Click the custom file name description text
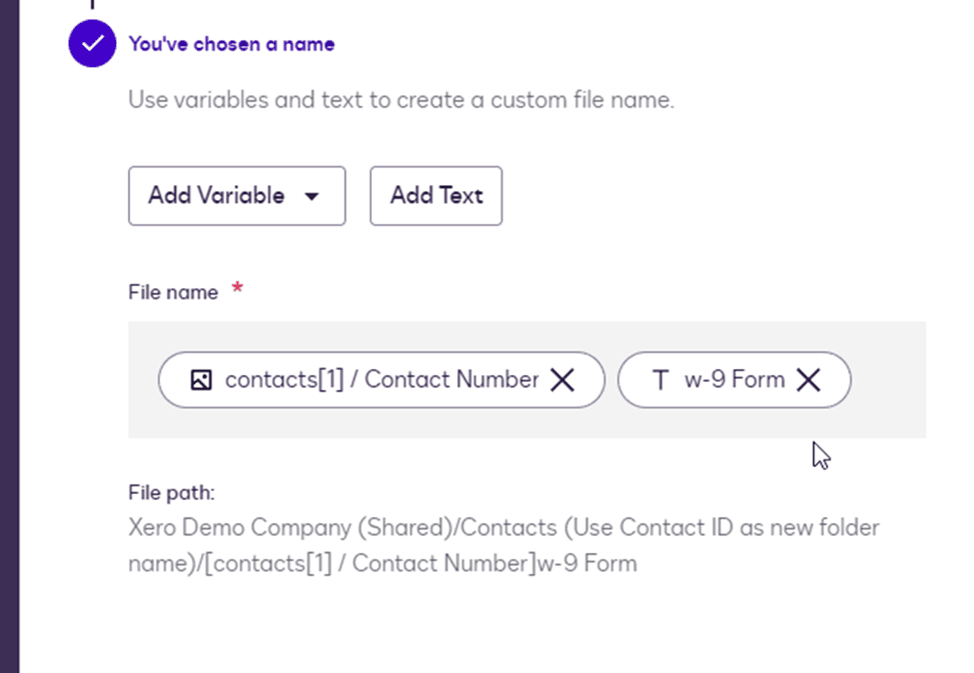The width and height of the screenshot is (974, 673). [401, 100]
